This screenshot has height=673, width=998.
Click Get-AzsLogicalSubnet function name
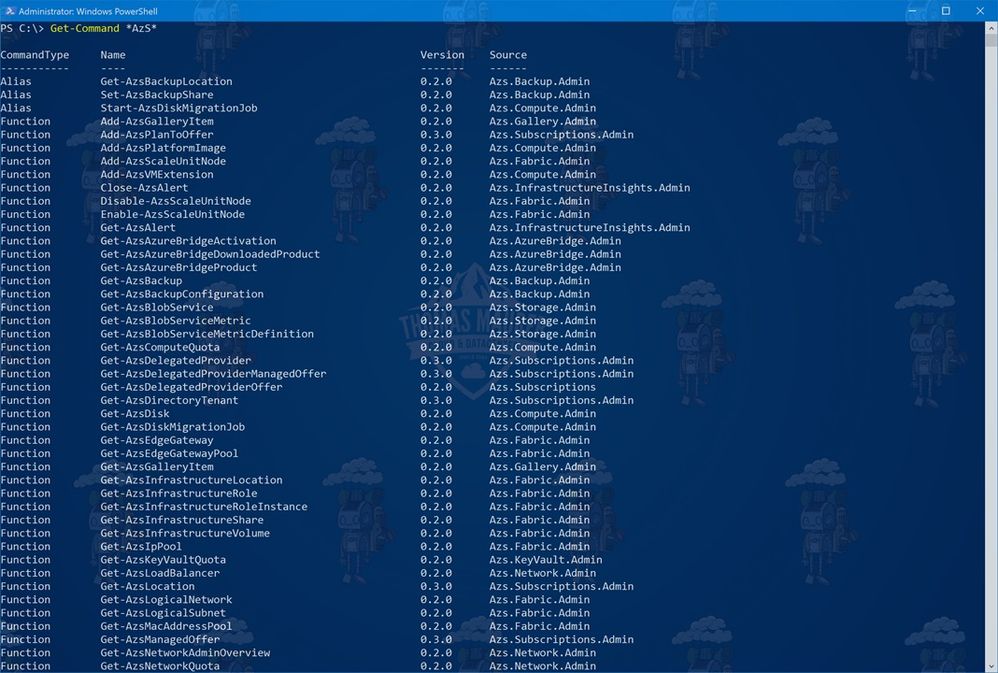click(163, 613)
